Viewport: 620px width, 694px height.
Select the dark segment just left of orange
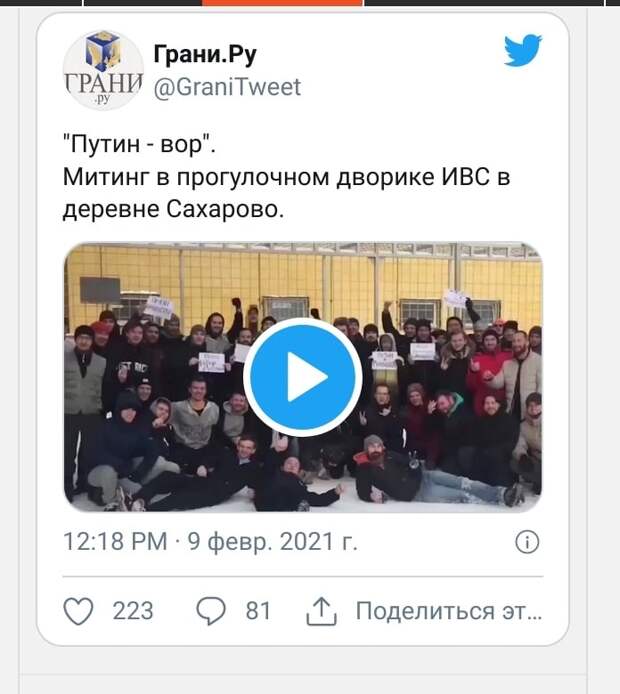(143, 3)
